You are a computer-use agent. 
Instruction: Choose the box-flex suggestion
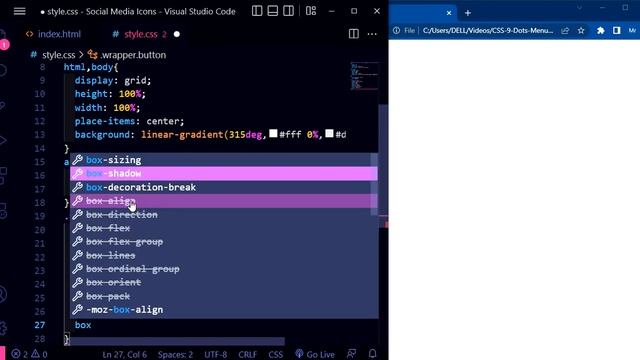pyautogui.click(x=224, y=228)
